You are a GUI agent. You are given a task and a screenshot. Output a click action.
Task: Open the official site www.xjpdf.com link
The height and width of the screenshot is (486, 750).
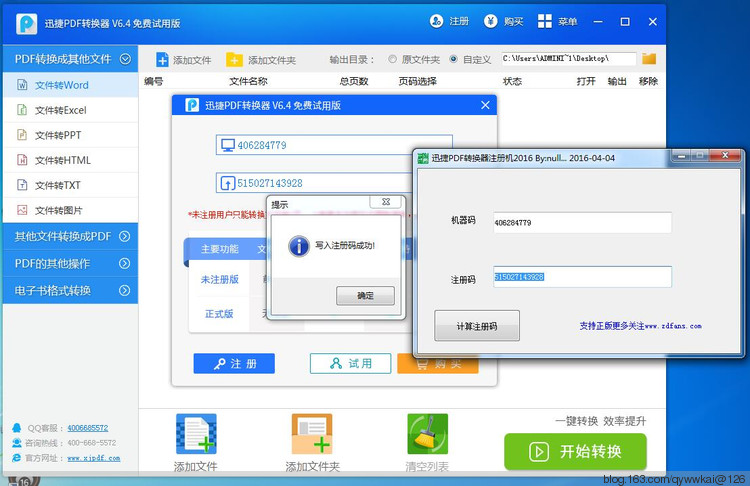[x=94, y=458]
